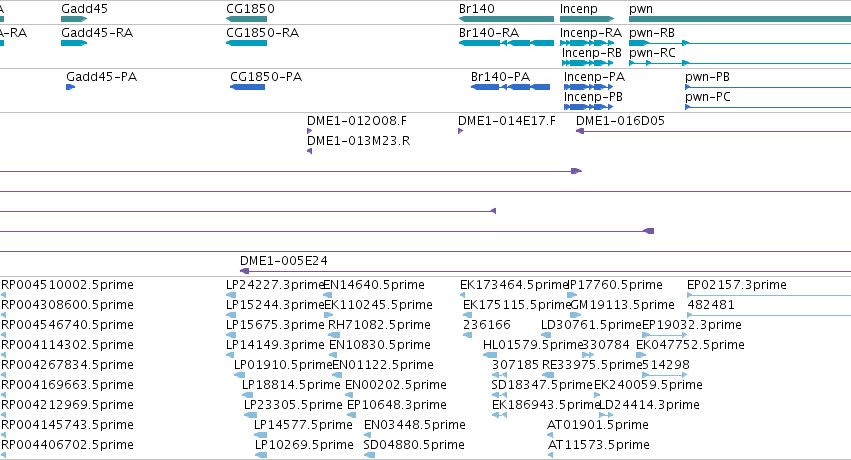Select the DME1-016D05 clone label
The height and width of the screenshot is (460, 851).
click(x=620, y=121)
